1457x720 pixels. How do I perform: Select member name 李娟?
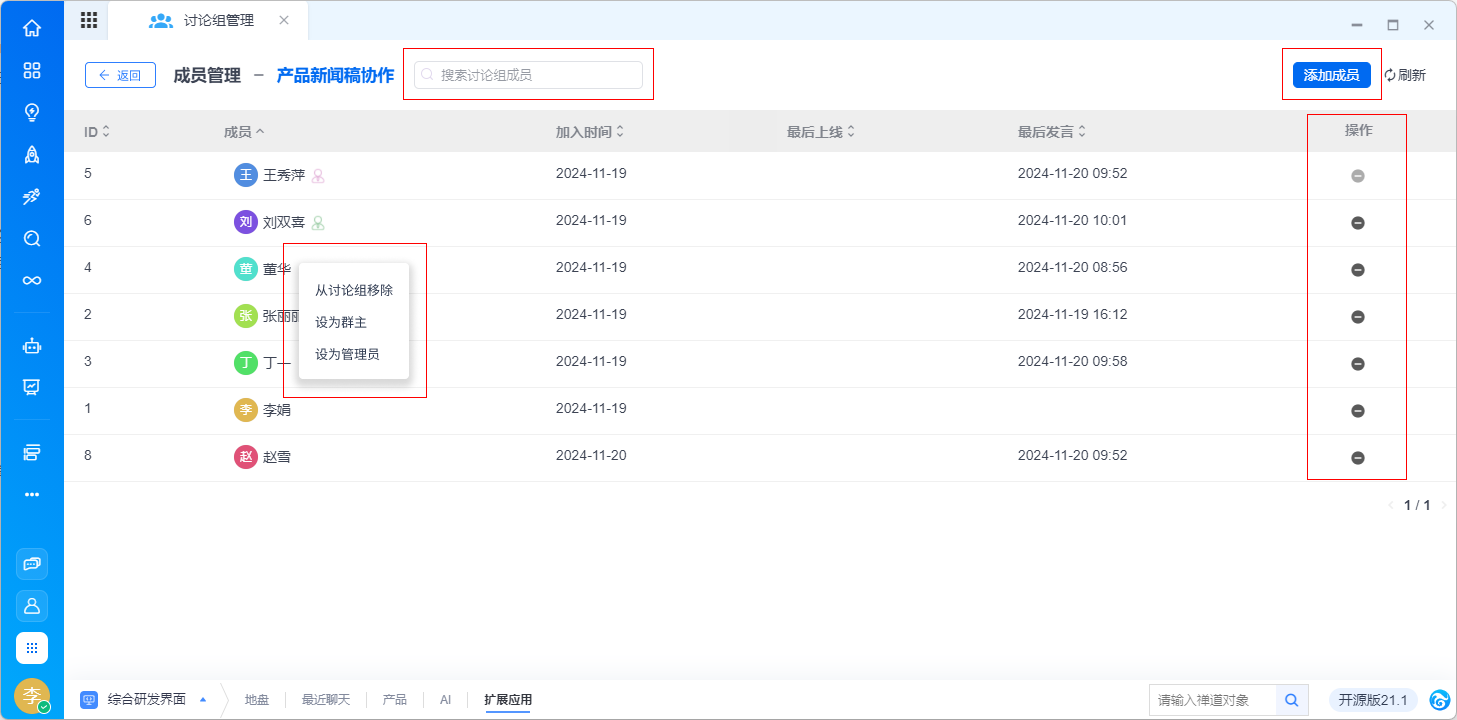[x=277, y=410]
